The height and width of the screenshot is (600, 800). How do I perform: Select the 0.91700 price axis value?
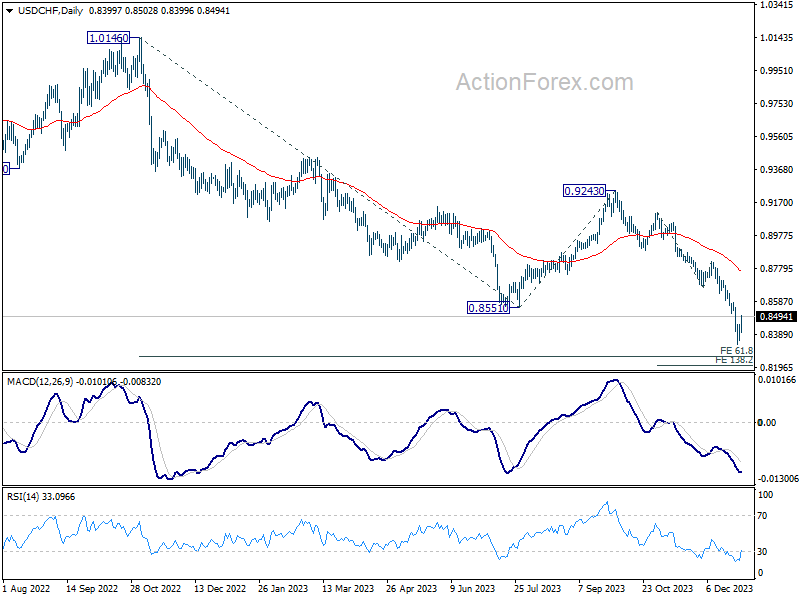pos(776,203)
